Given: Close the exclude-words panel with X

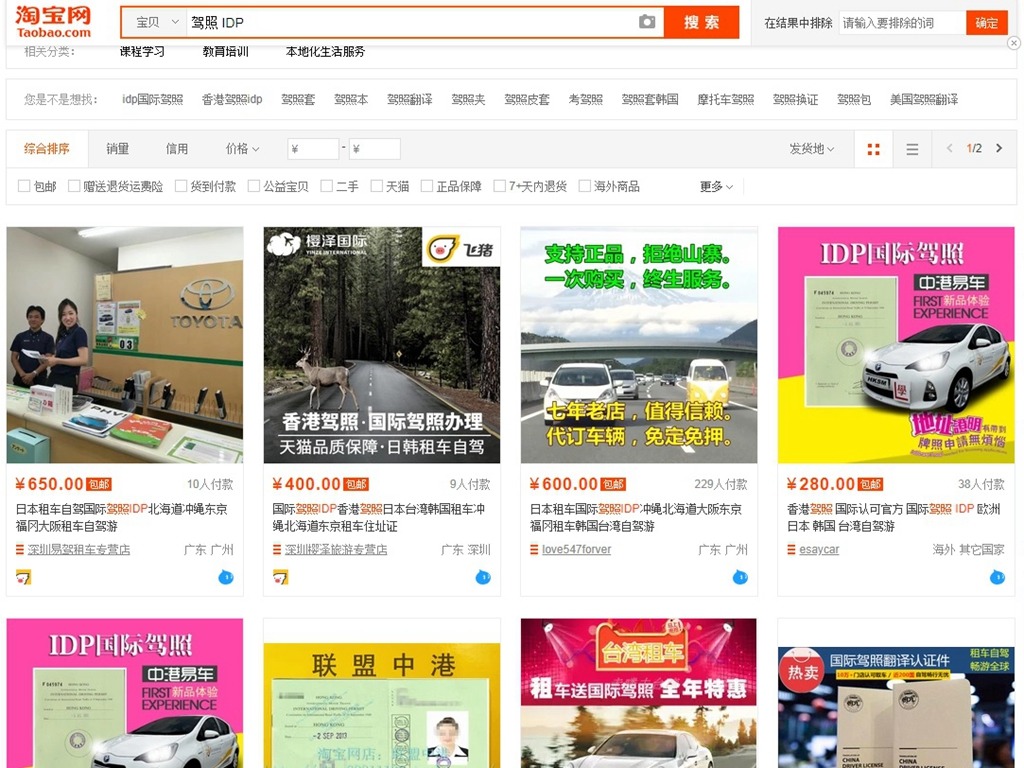Looking at the screenshot, I should [1014, 43].
